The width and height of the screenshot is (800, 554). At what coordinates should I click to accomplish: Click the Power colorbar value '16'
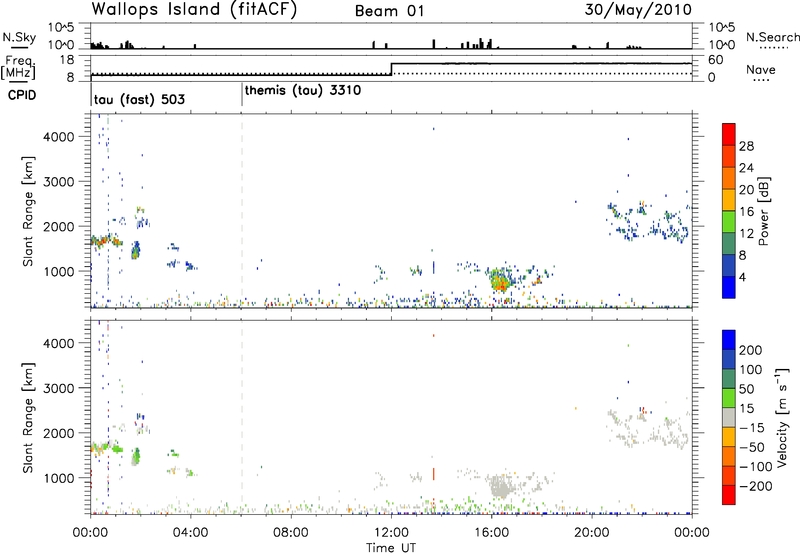point(746,212)
